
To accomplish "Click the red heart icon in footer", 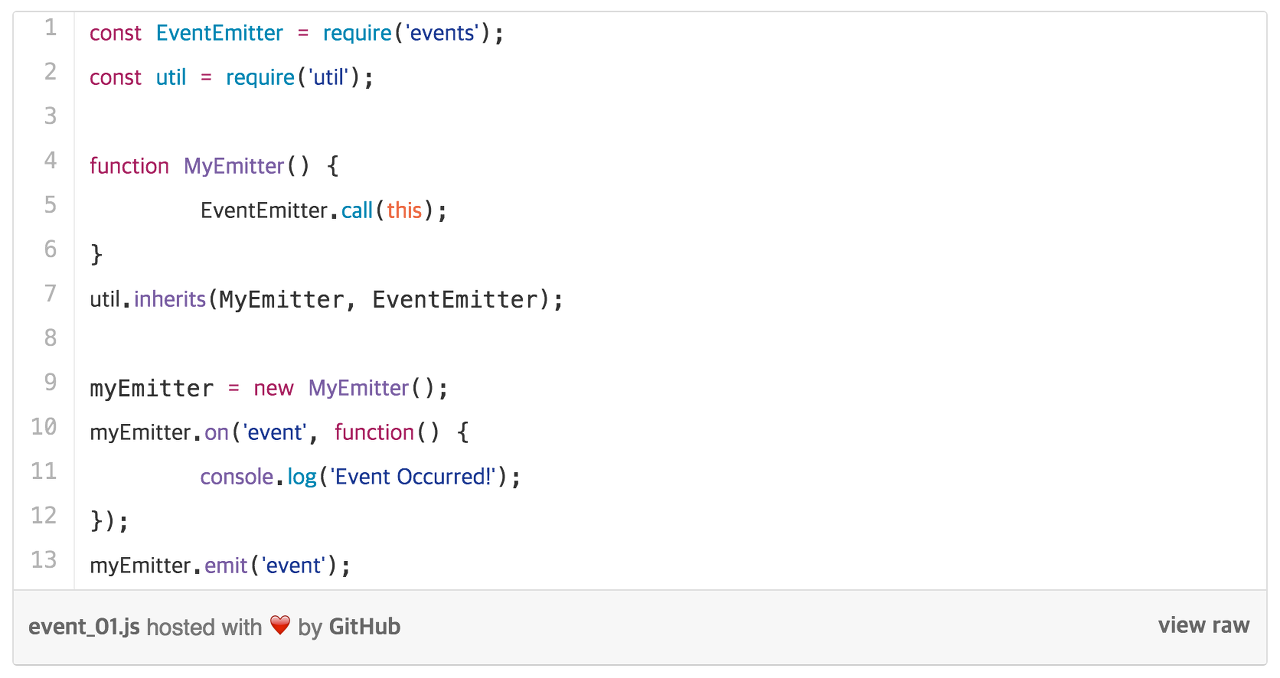I will (280, 626).
